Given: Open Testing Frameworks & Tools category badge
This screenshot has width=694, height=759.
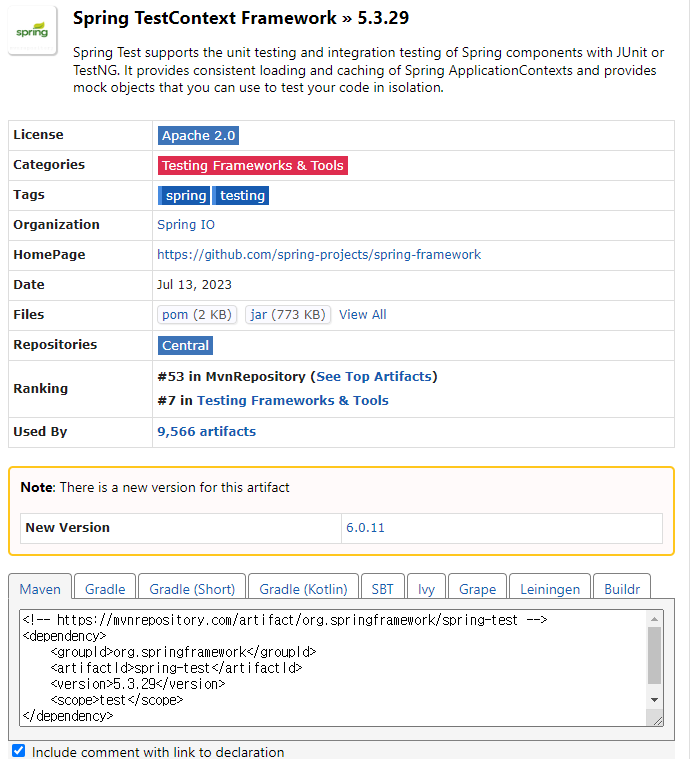Looking at the screenshot, I should [253, 166].
